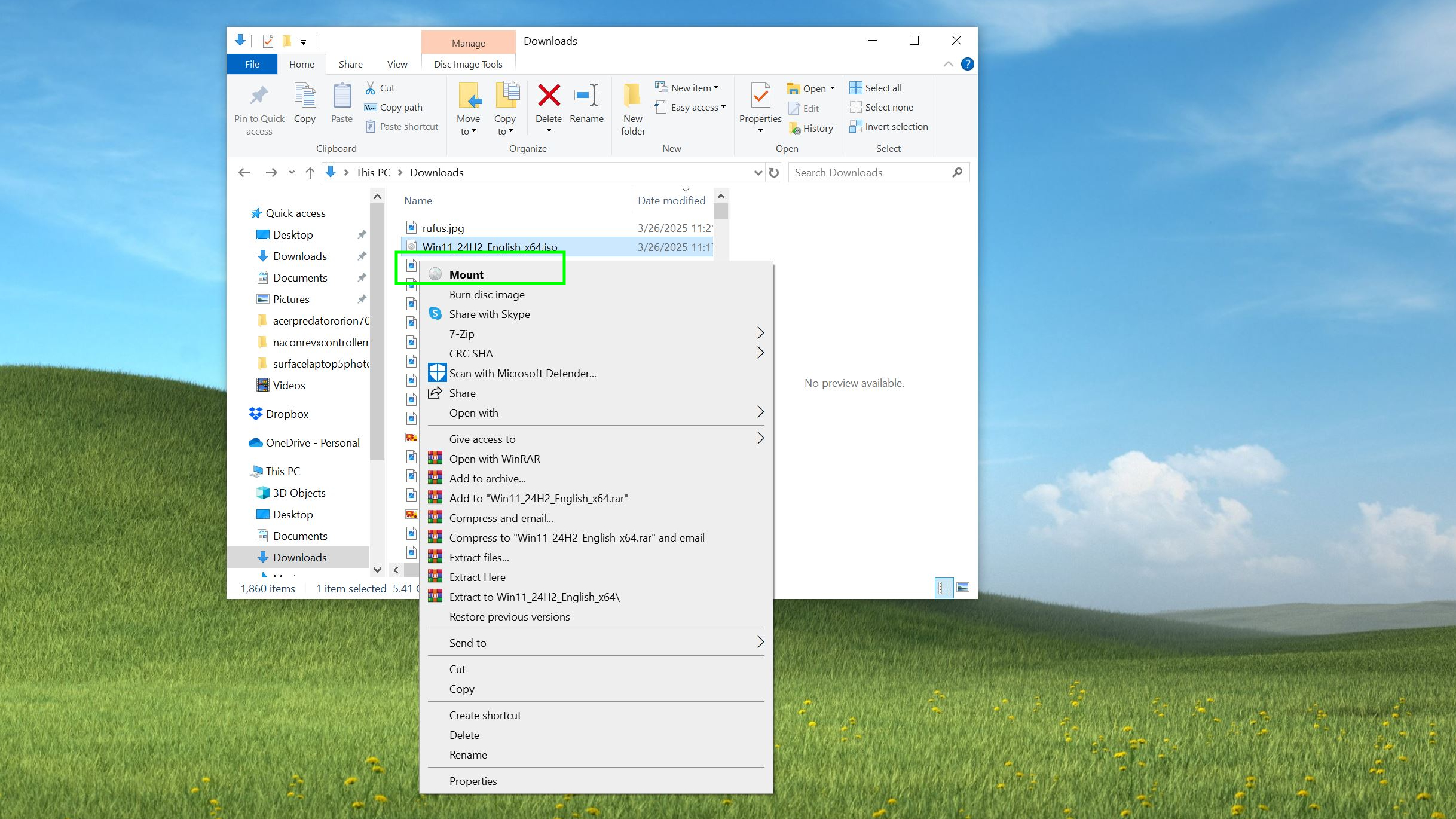Switch to the View ribbon tab
This screenshot has height=819, width=1456.
coord(397,64)
